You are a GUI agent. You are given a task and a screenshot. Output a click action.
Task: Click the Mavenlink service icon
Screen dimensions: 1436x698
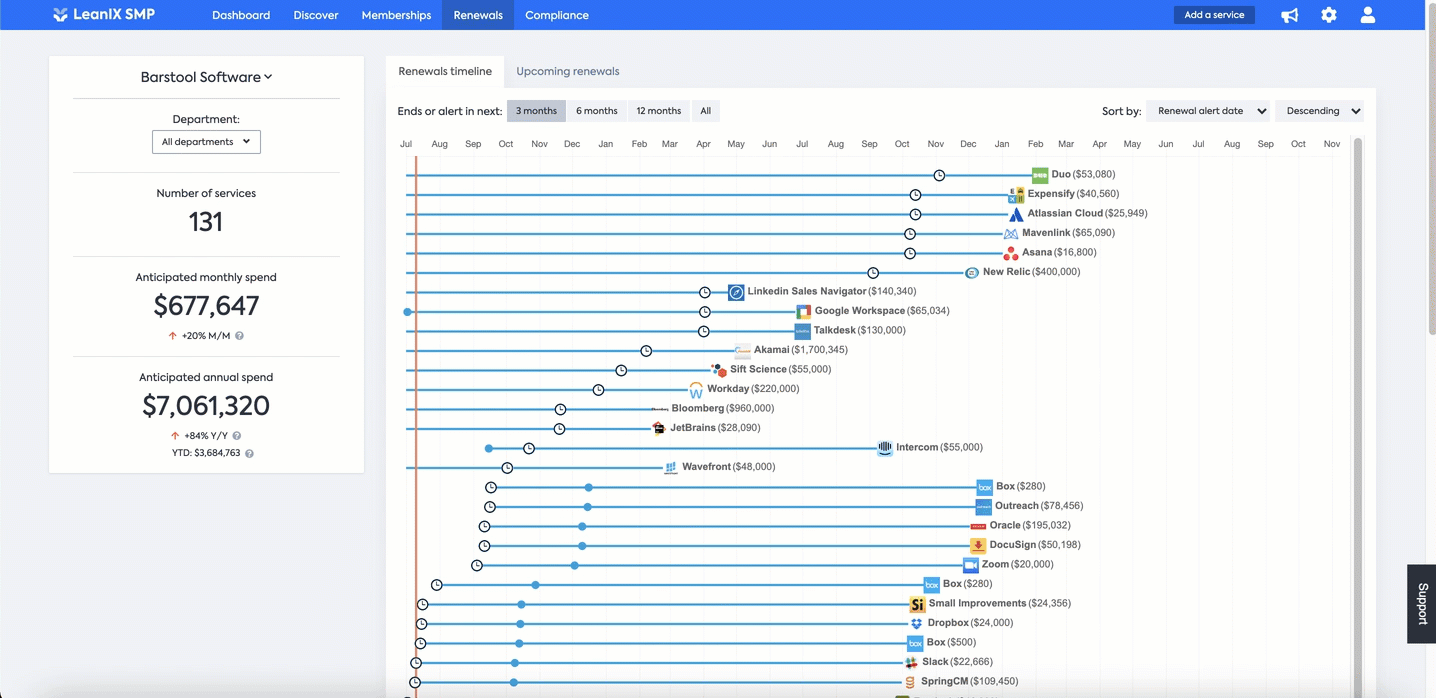pyautogui.click(x=1010, y=234)
